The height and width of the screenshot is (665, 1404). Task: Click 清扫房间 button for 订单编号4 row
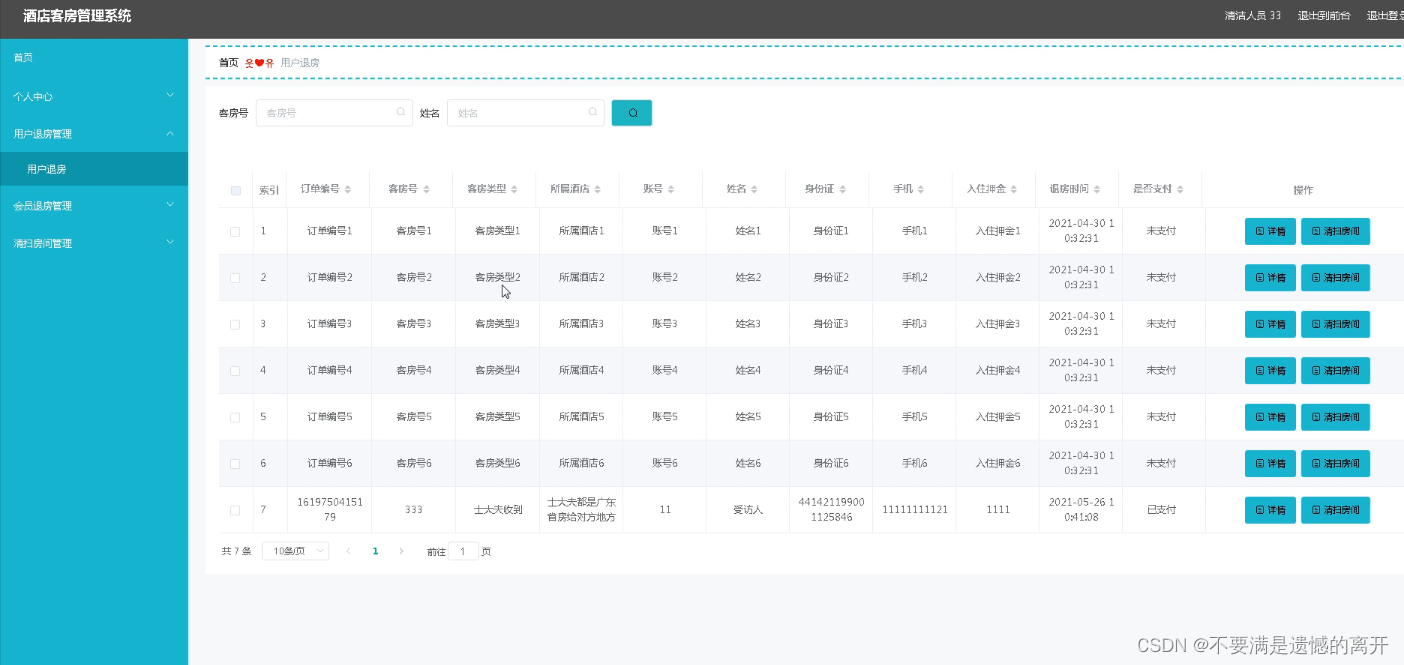click(1335, 371)
